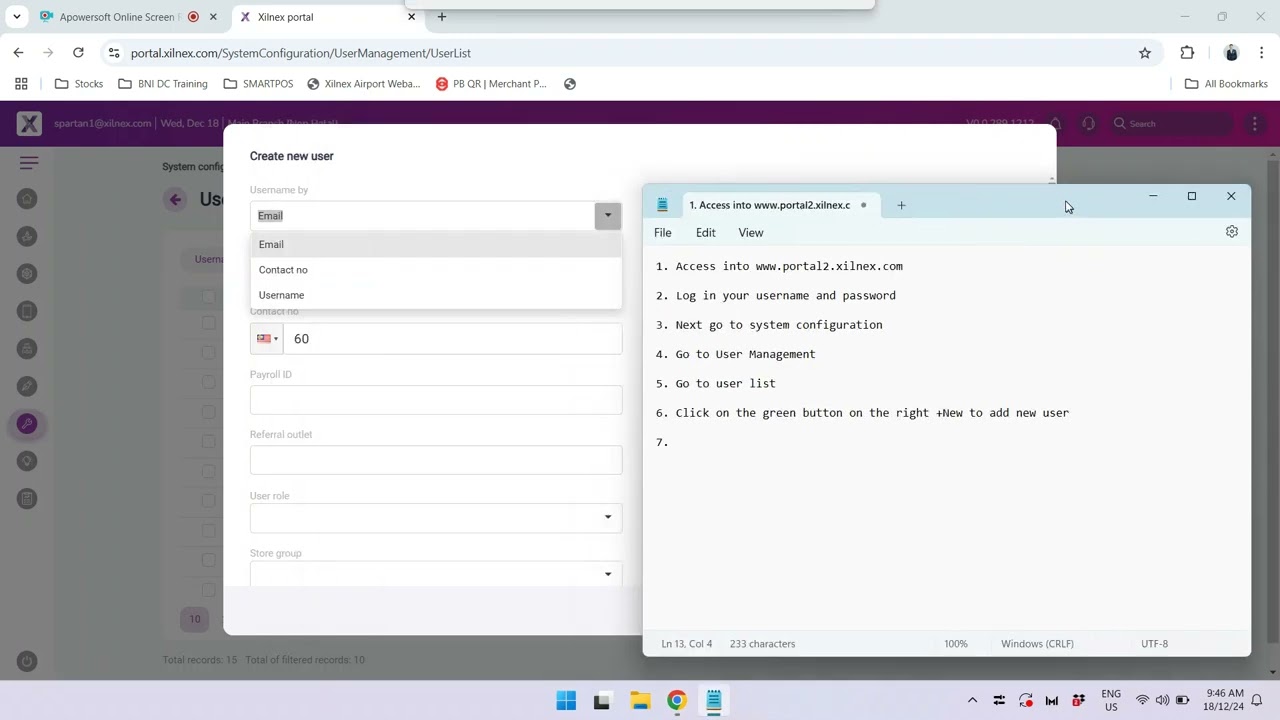Image resolution: width=1280 pixels, height=720 pixels.
Task: Click the purple back arrow beside User heading
Action: coord(175,200)
